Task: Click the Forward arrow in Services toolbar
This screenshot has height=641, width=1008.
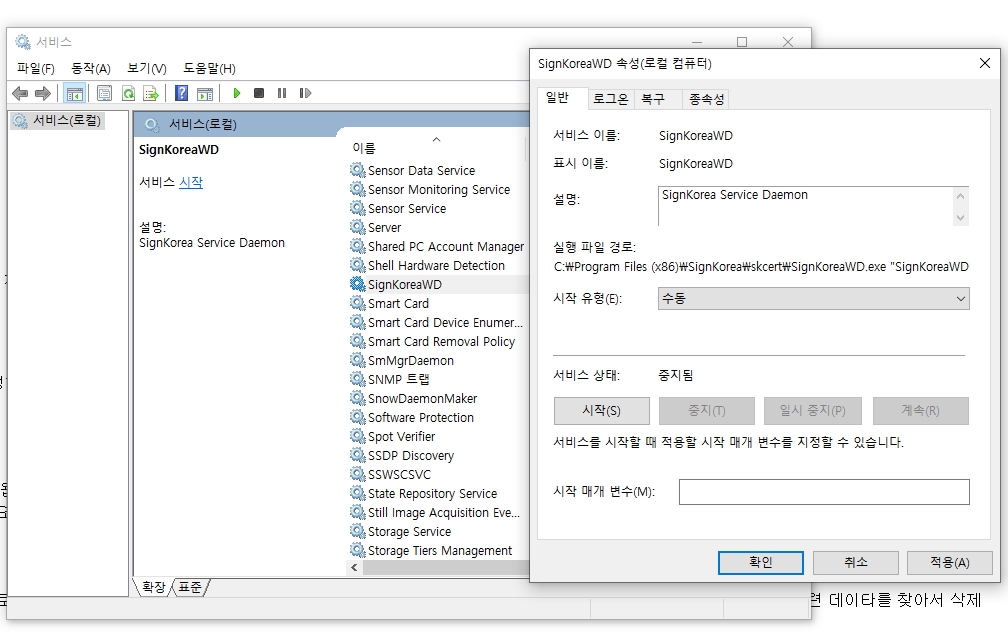Action: pos(43,93)
